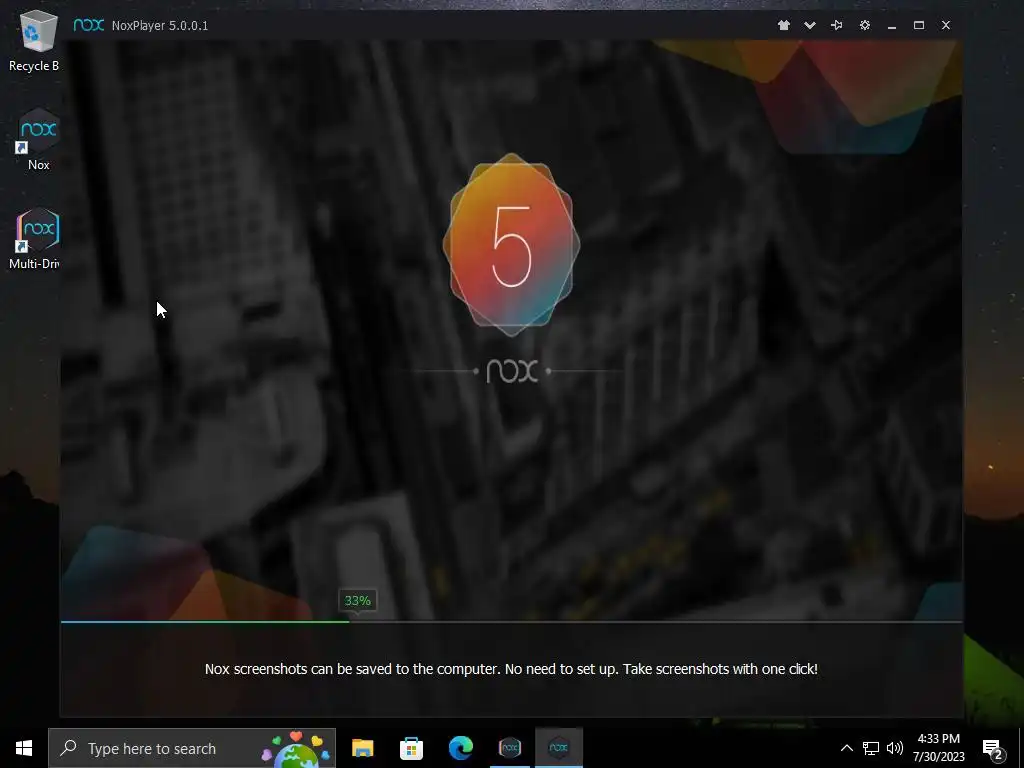
Task: Open the NoxPlayer theme (shirt) icon
Action: point(784,25)
